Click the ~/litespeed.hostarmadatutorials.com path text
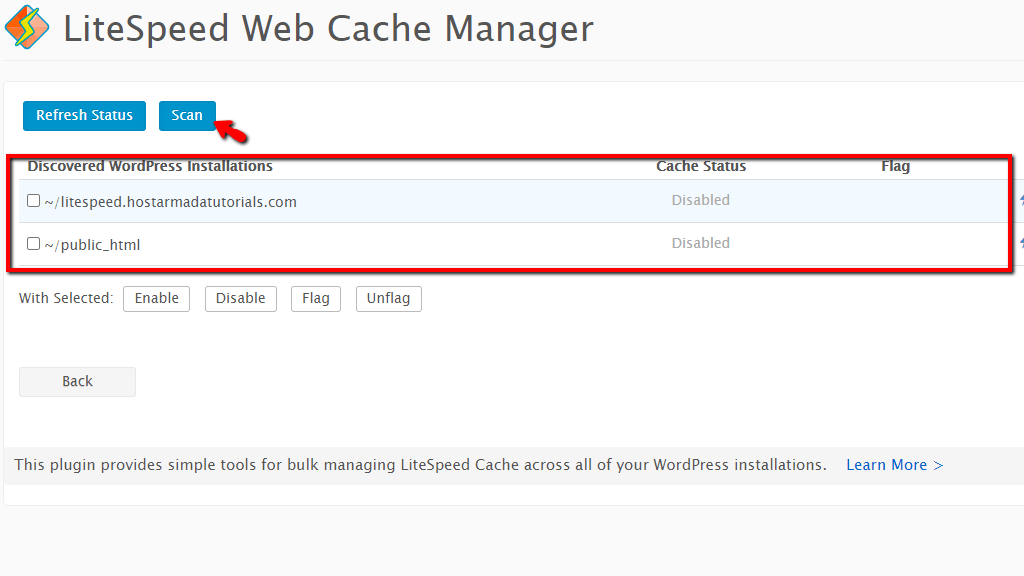Screen dimensions: 1024x576 pyautogui.click(x=170, y=202)
